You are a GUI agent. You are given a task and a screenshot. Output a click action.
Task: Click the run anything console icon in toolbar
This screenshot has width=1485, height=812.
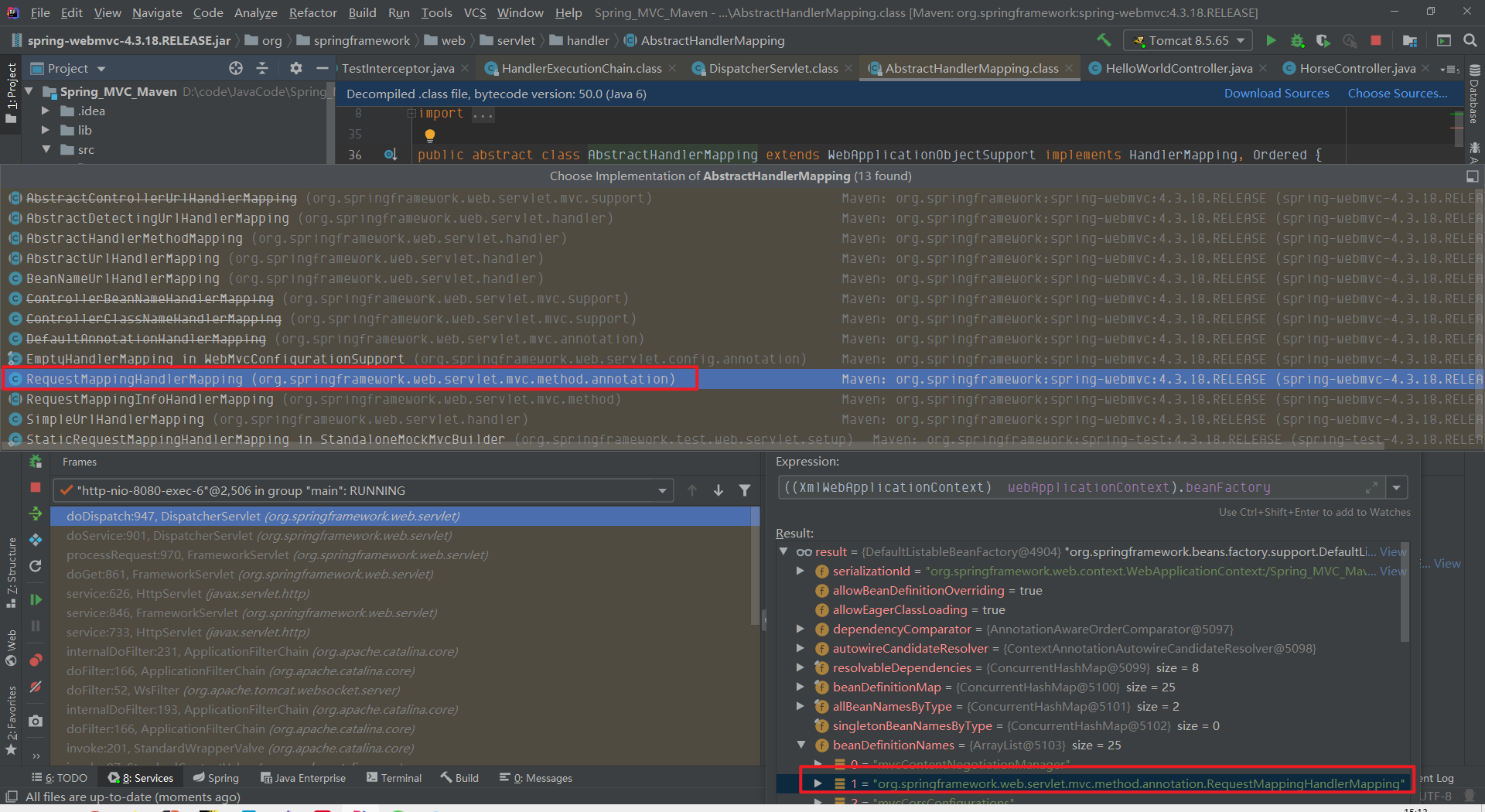click(1444, 40)
